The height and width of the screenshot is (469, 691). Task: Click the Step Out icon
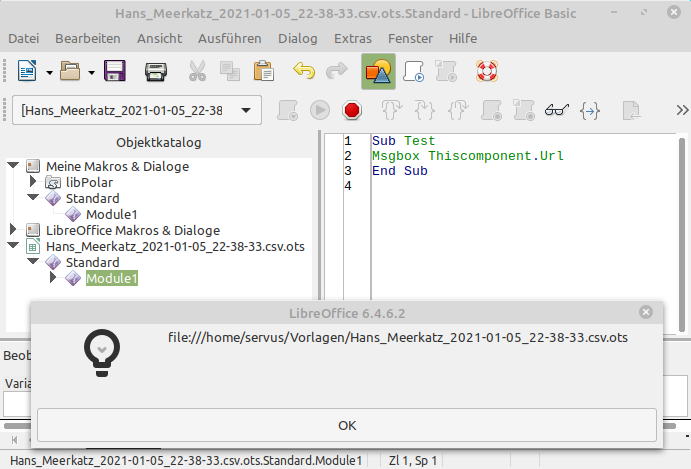click(458, 110)
